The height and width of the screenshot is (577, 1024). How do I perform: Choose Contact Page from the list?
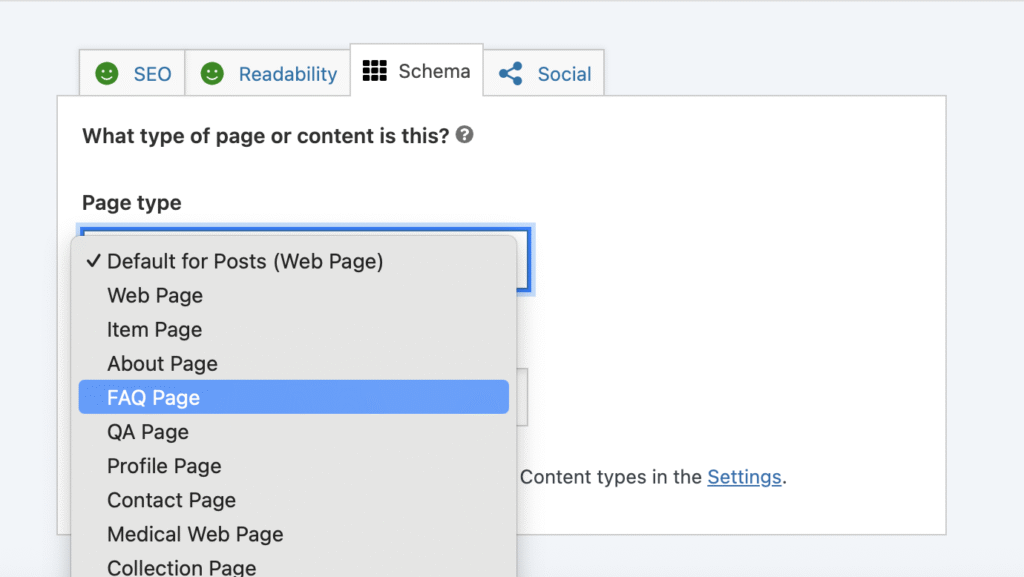coord(171,500)
